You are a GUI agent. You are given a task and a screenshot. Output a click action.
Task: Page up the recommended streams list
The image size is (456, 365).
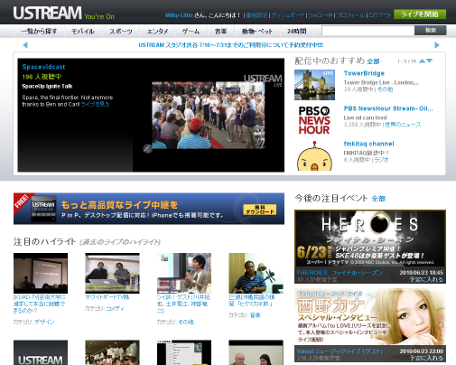click(x=422, y=61)
